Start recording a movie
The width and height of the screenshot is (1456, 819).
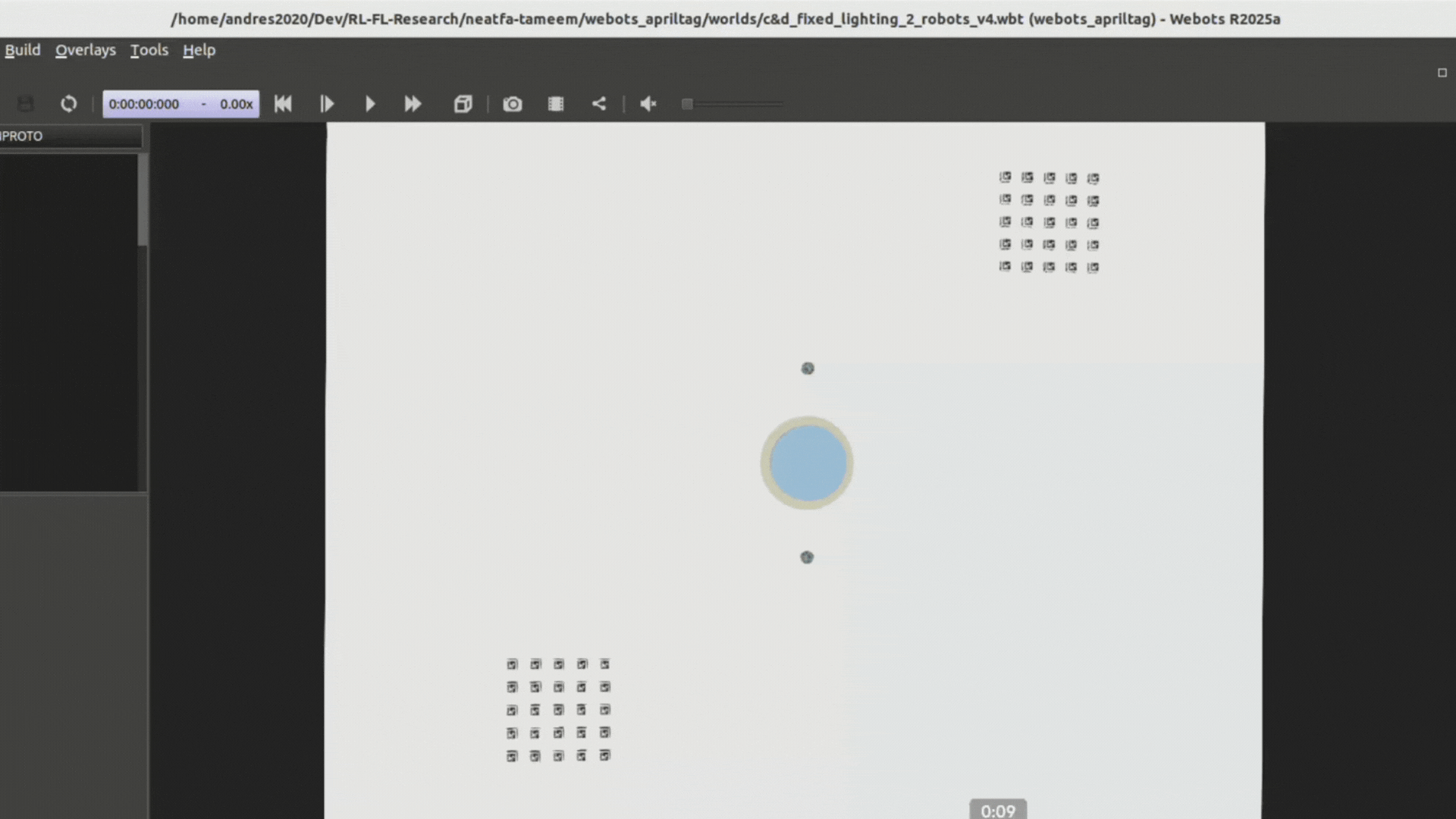[x=555, y=104]
